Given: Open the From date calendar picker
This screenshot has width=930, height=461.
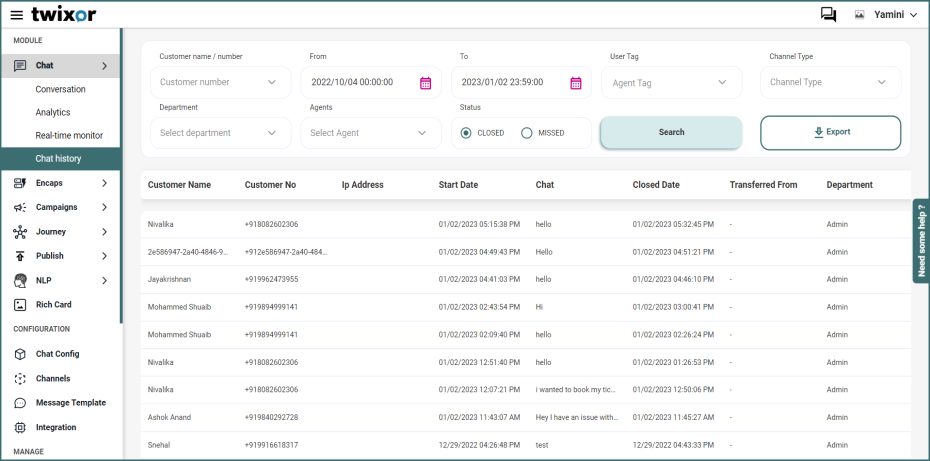Looking at the screenshot, I should tap(425, 83).
